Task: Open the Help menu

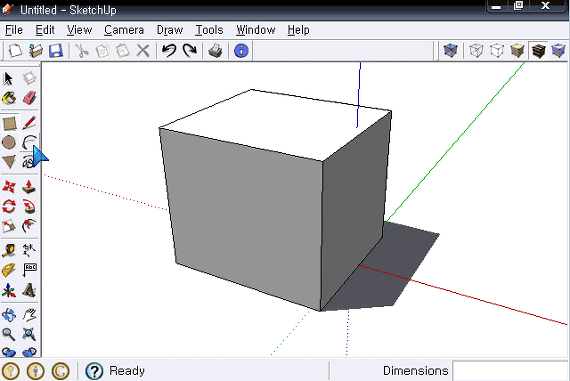Action: pos(298,30)
